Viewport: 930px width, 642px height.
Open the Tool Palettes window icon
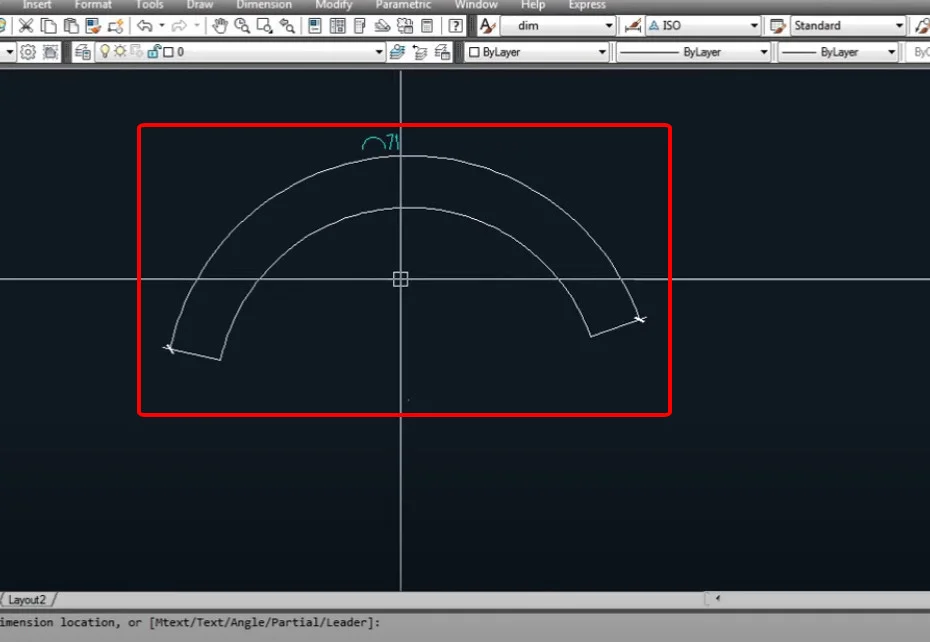(x=359, y=26)
